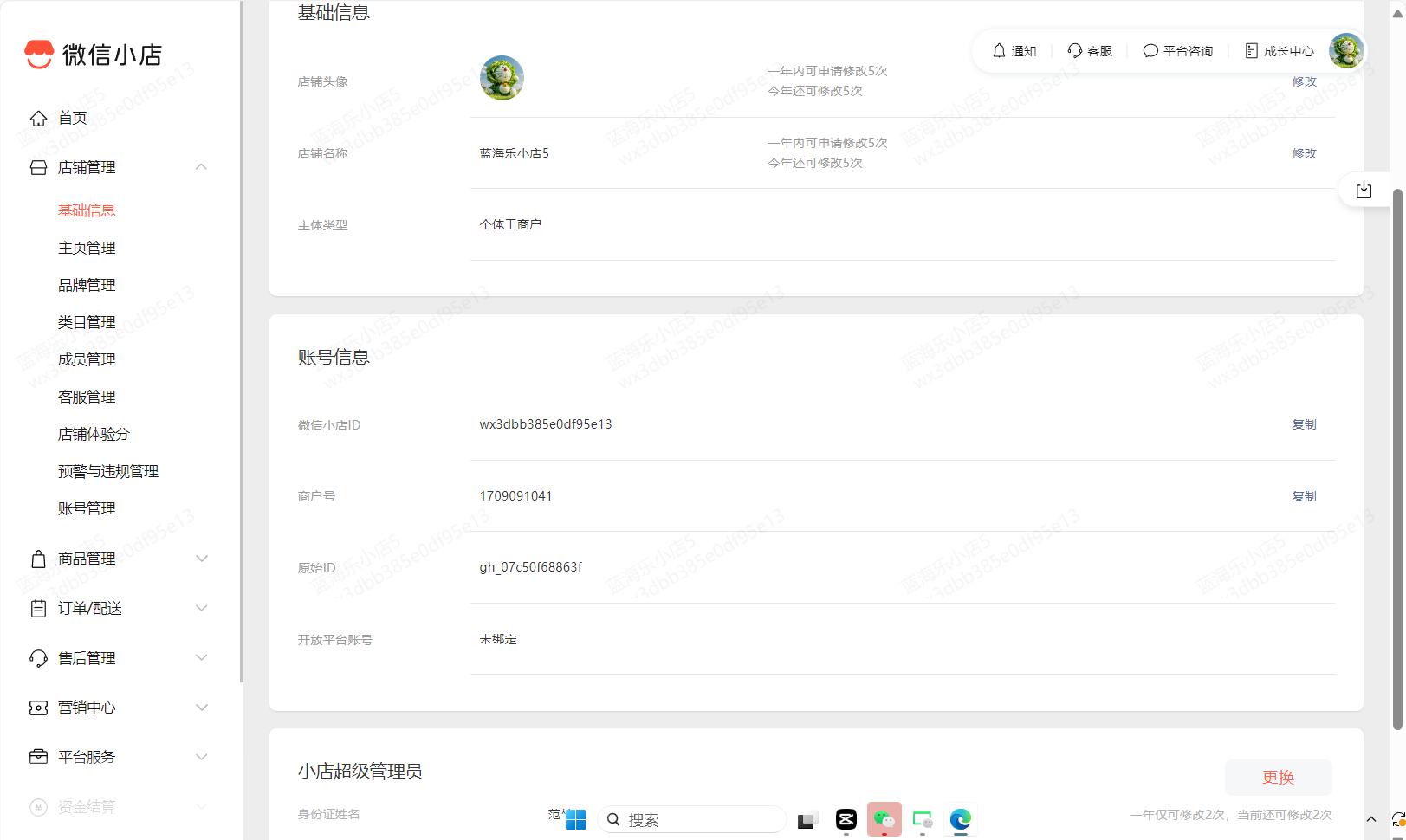
Task: Click the Windows Start button
Action: click(x=575, y=819)
